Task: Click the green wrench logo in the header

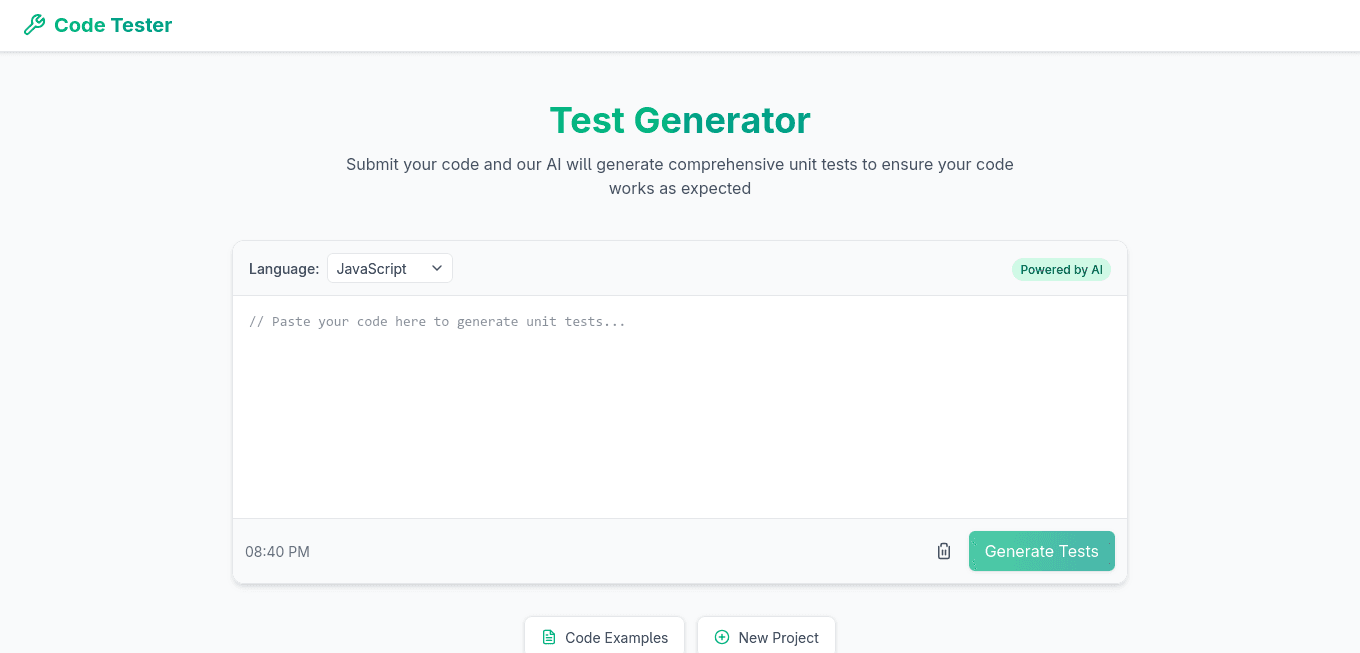Action: [x=34, y=24]
